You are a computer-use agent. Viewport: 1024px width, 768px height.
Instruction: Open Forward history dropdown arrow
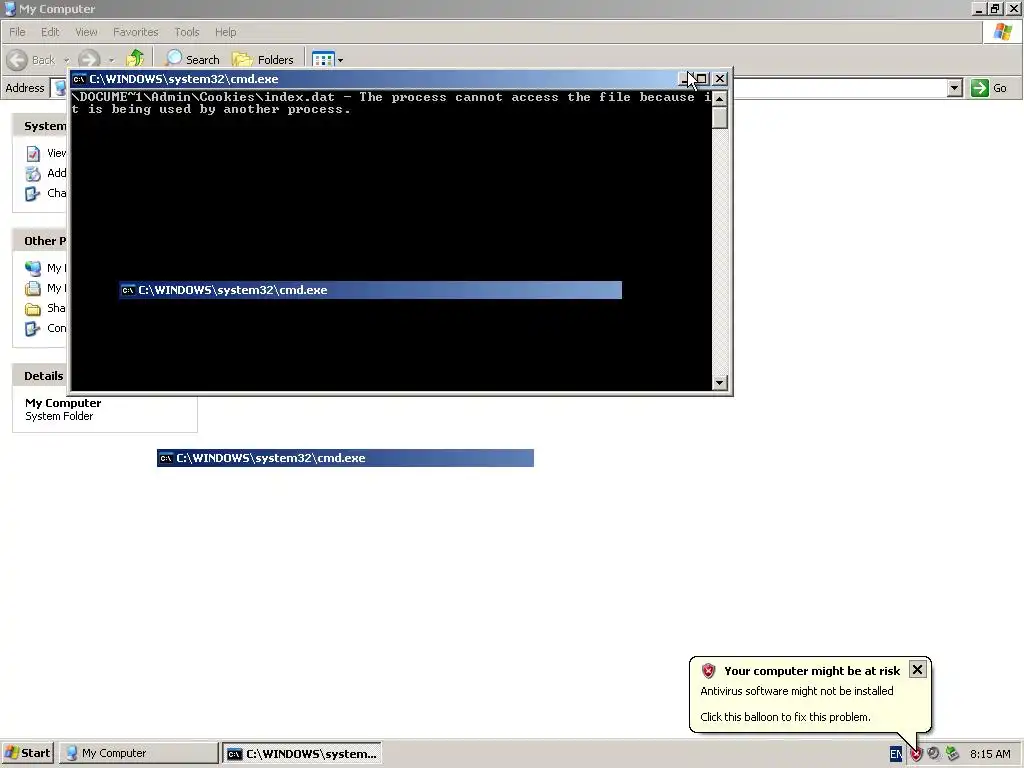click(x=111, y=60)
